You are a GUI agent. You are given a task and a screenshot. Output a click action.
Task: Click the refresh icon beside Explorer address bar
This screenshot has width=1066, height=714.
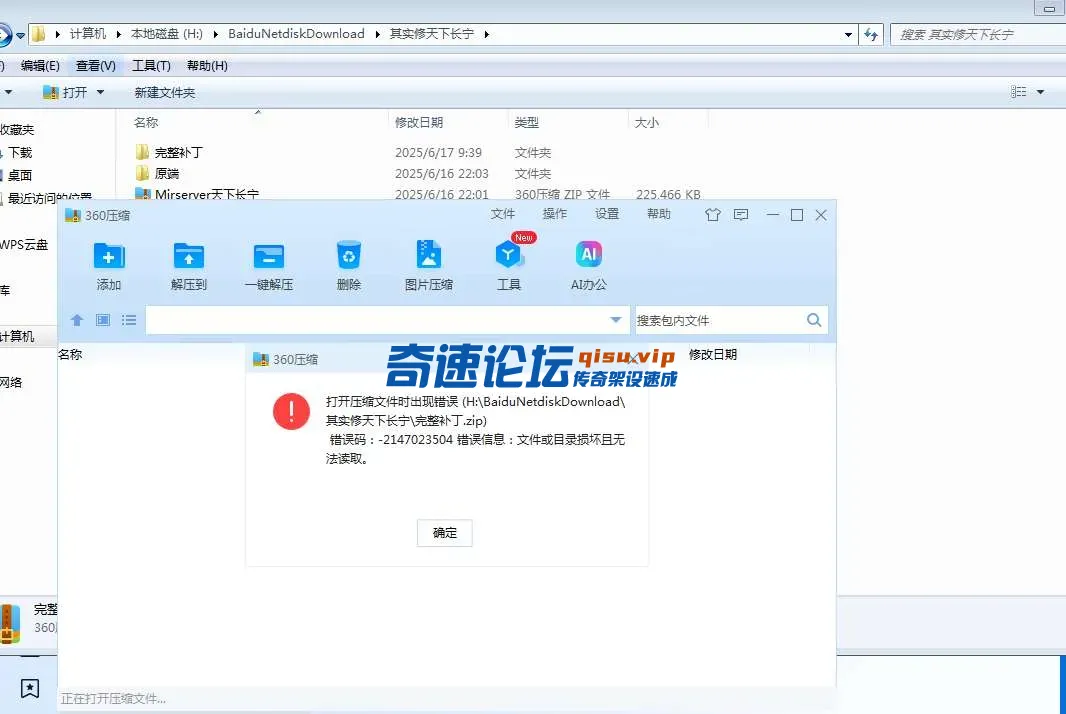point(872,34)
